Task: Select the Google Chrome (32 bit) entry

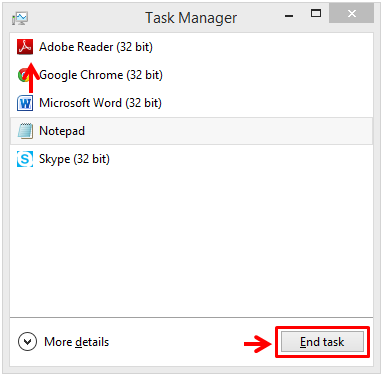Action: pyautogui.click(x=191, y=75)
